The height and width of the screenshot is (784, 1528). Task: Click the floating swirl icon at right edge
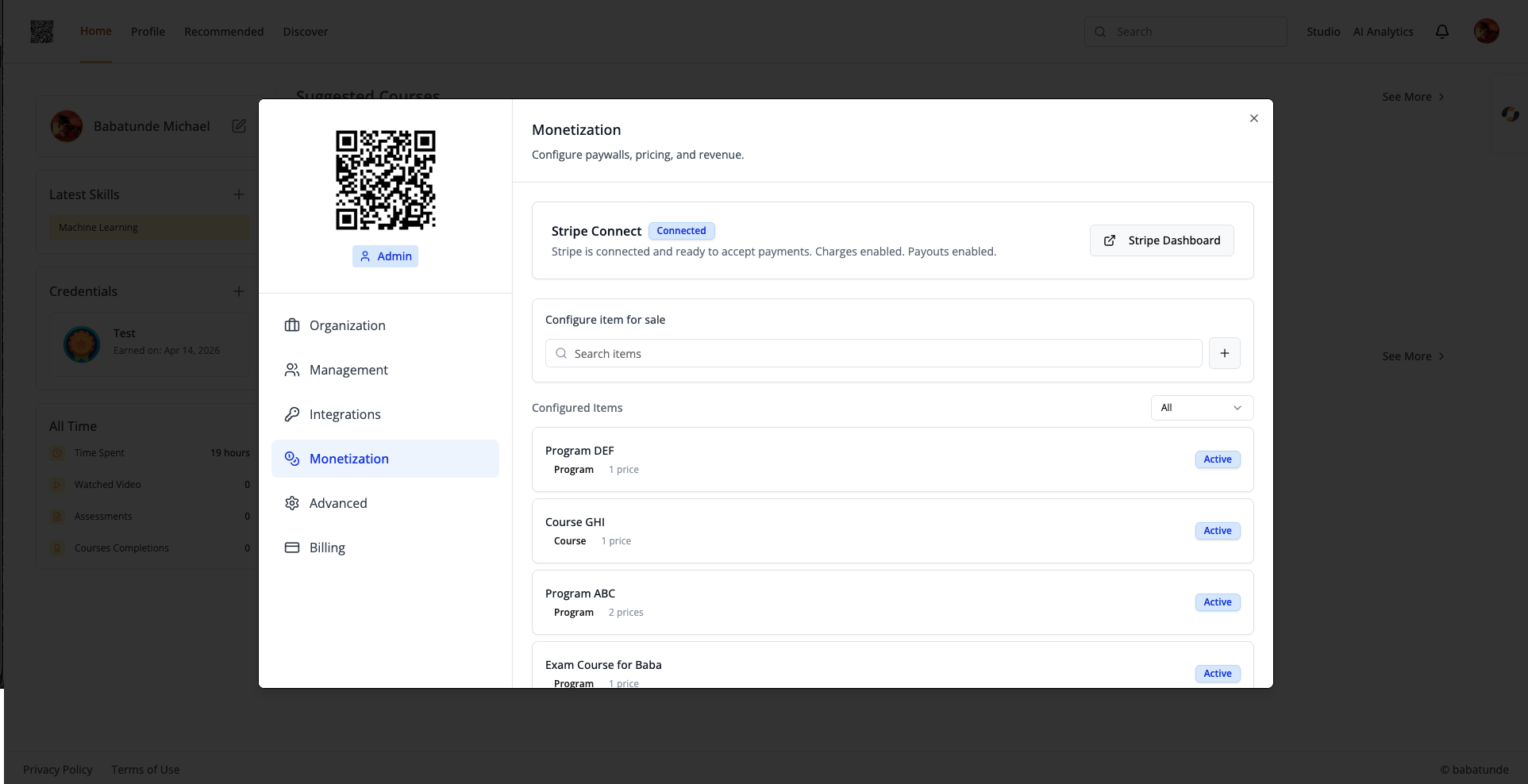tap(1511, 114)
